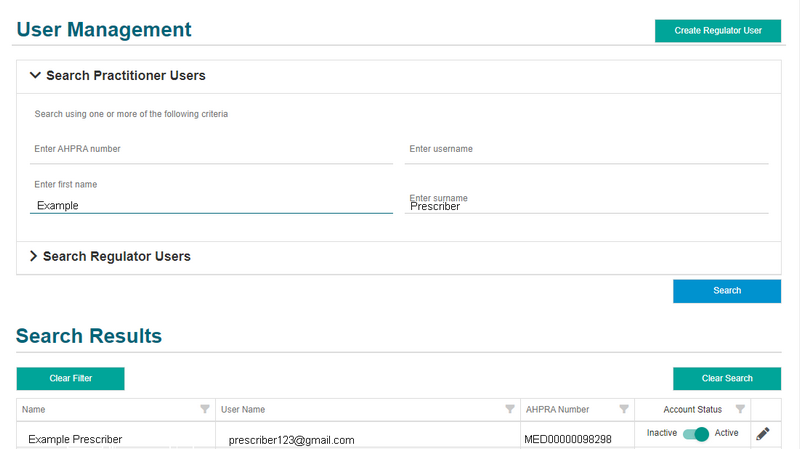Click into the Enter username field
This screenshot has width=800, height=449.
(x=588, y=150)
